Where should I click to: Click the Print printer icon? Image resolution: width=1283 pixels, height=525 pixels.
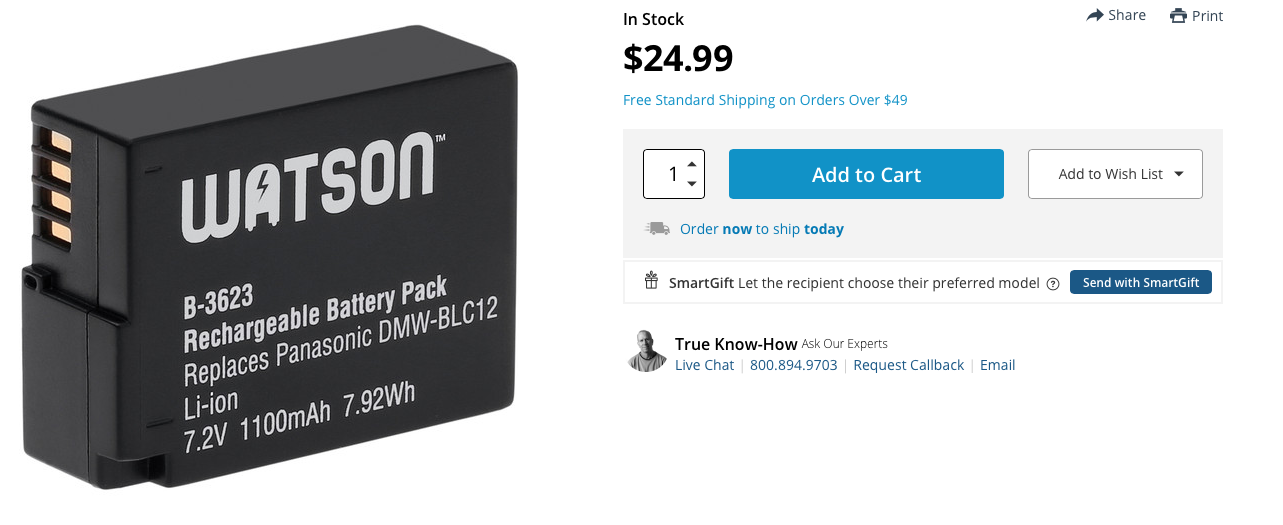(1178, 15)
